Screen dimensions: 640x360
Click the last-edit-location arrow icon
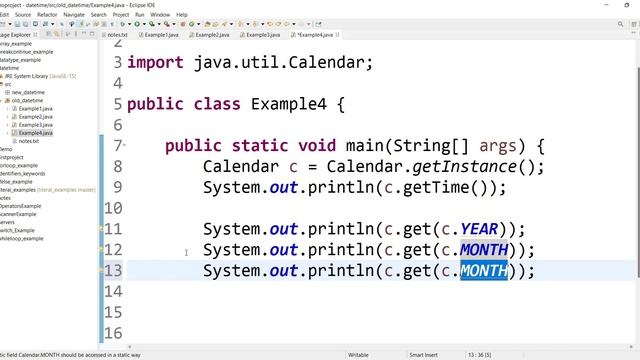point(270,24)
